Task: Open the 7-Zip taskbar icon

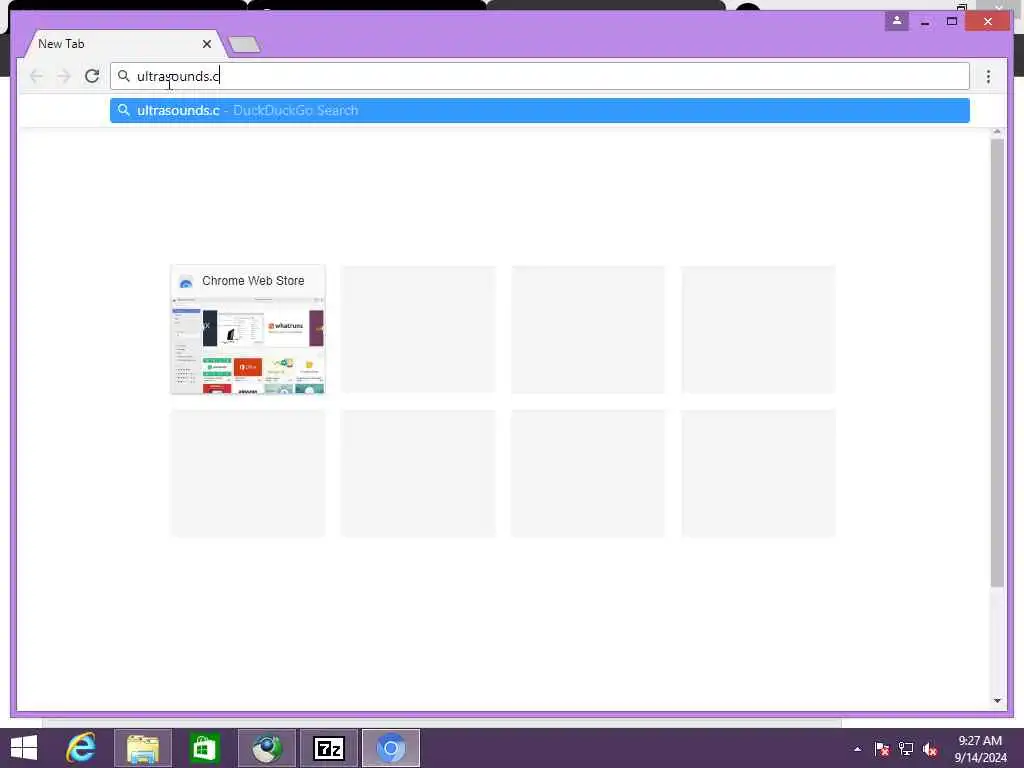Action: (329, 748)
